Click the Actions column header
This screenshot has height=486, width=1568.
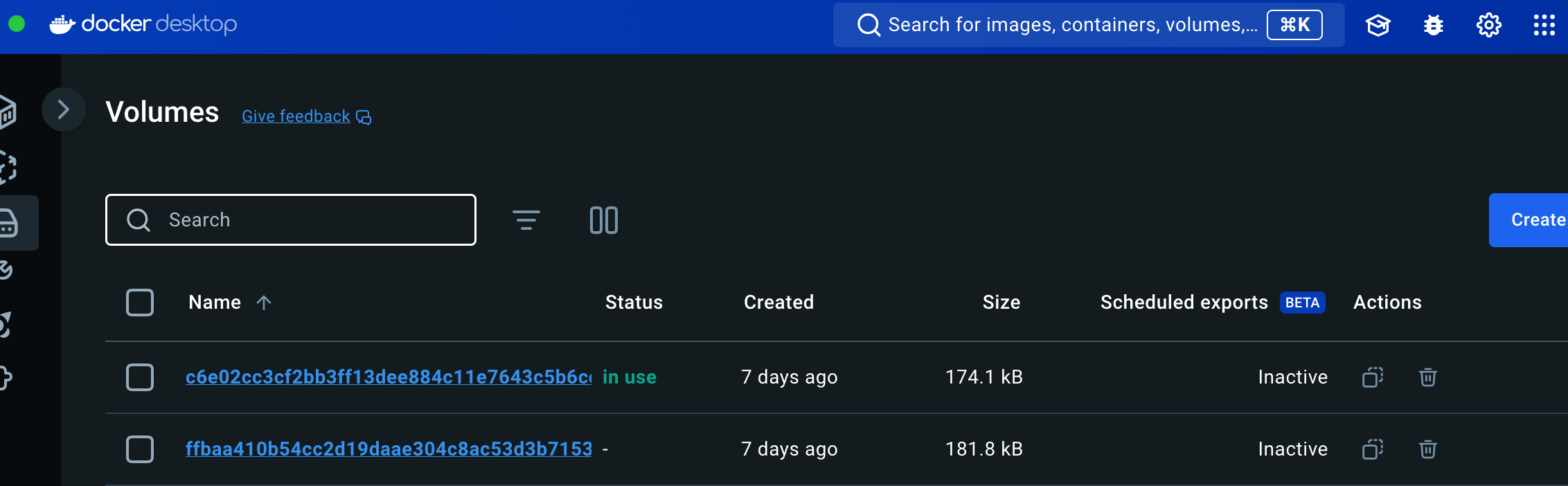click(x=1387, y=303)
